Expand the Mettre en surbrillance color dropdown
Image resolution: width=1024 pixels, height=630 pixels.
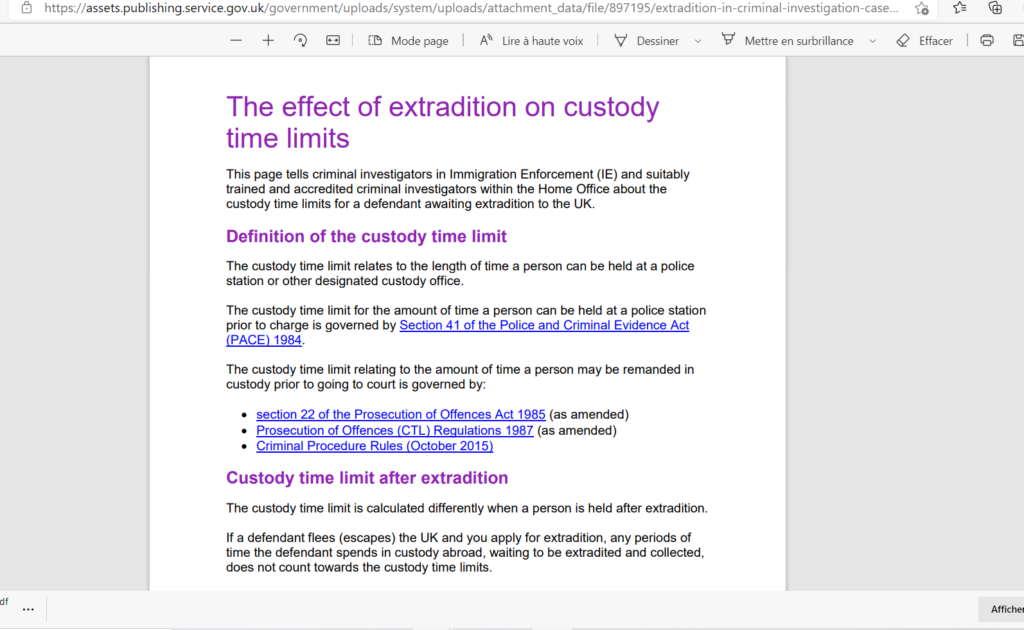pos(872,41)
